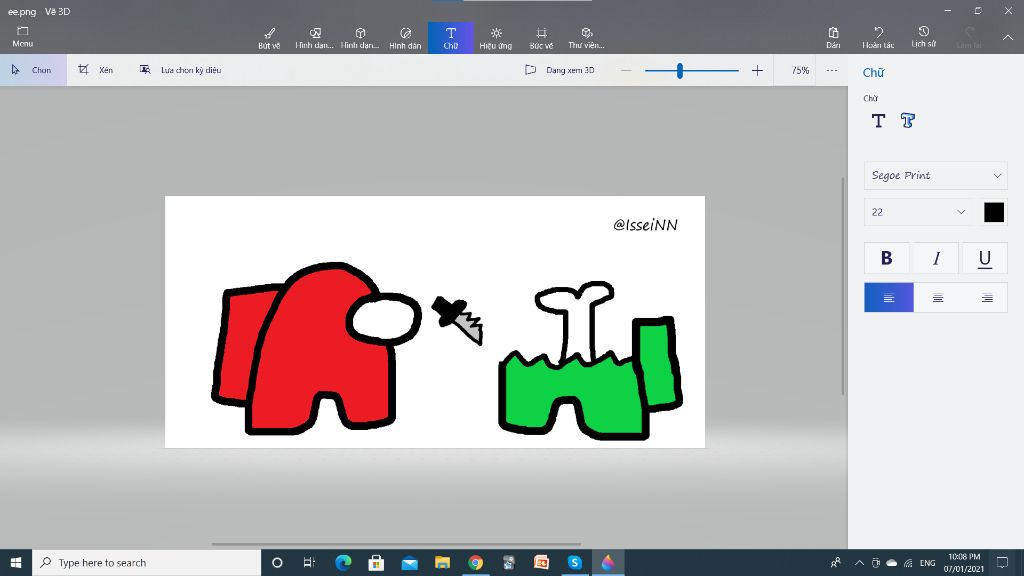Open Skype from taskbar
The width and height of the screenshot is (1024, 576).
[575, 562]
